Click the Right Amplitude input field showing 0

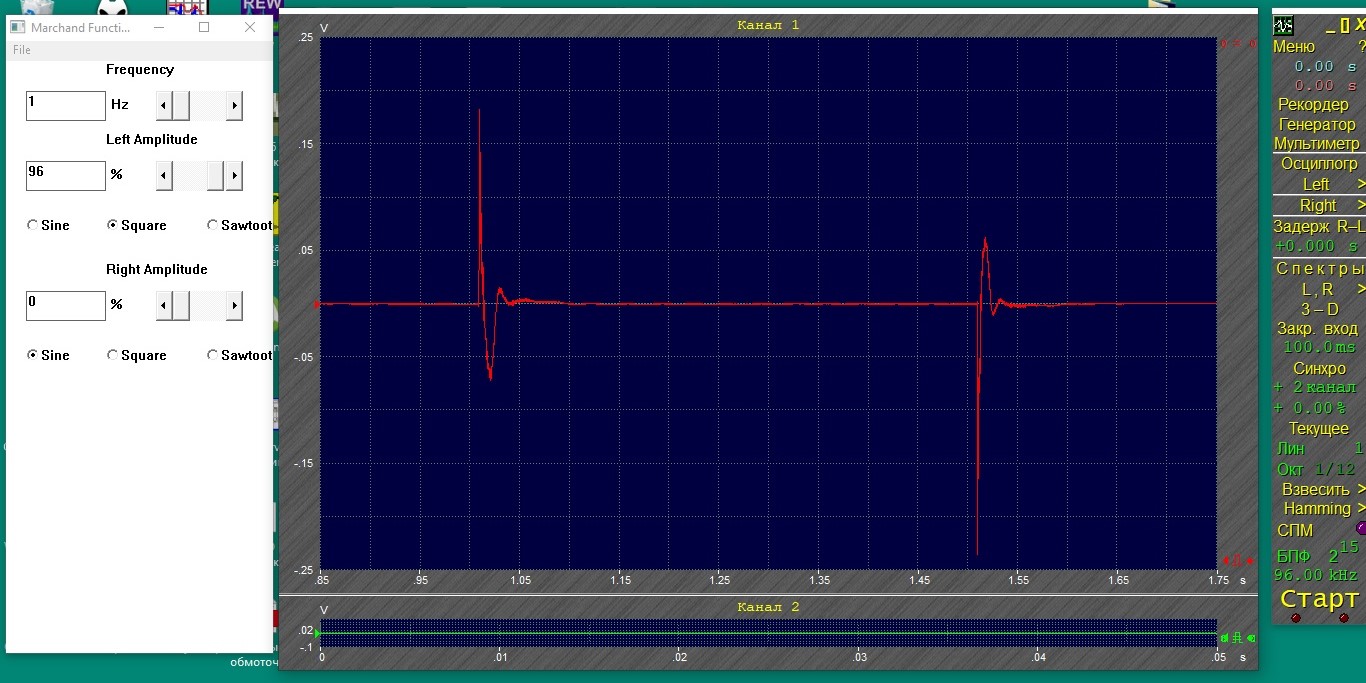pyautogui.click(x=66, y=306)
